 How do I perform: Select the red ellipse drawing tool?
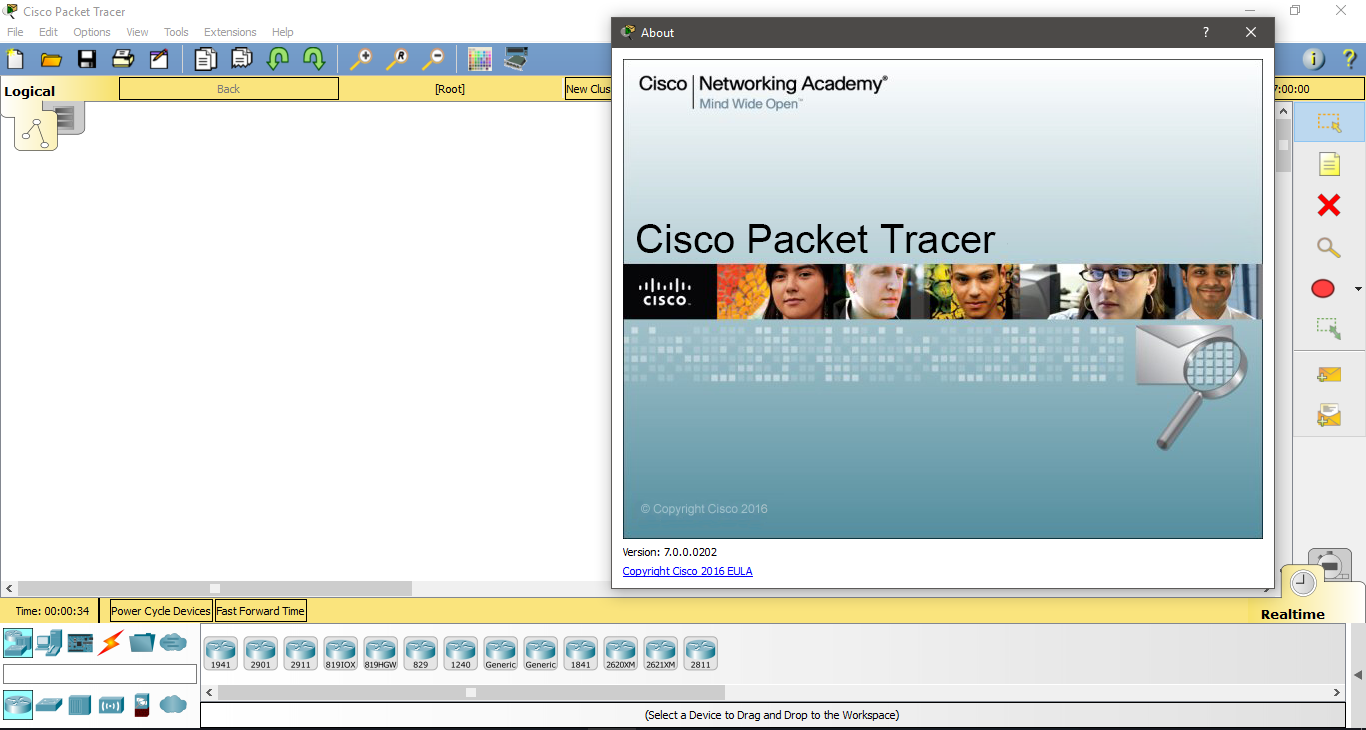(x=1323, y=289)
